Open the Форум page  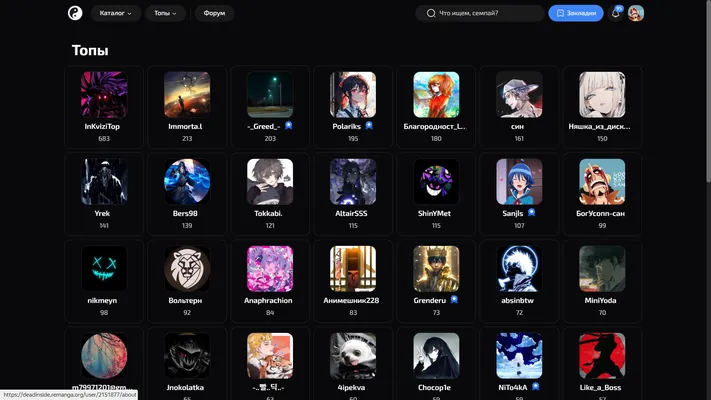point(214,13)
